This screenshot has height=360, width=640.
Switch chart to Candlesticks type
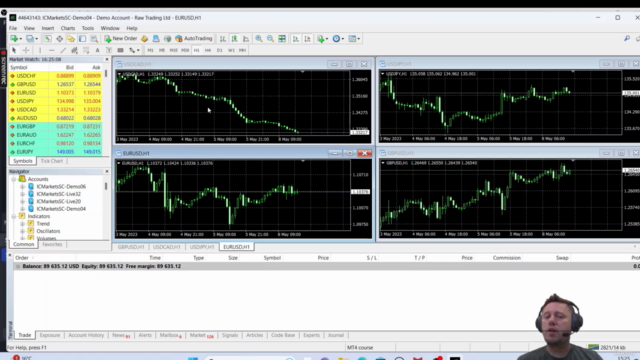coord(234,39)
